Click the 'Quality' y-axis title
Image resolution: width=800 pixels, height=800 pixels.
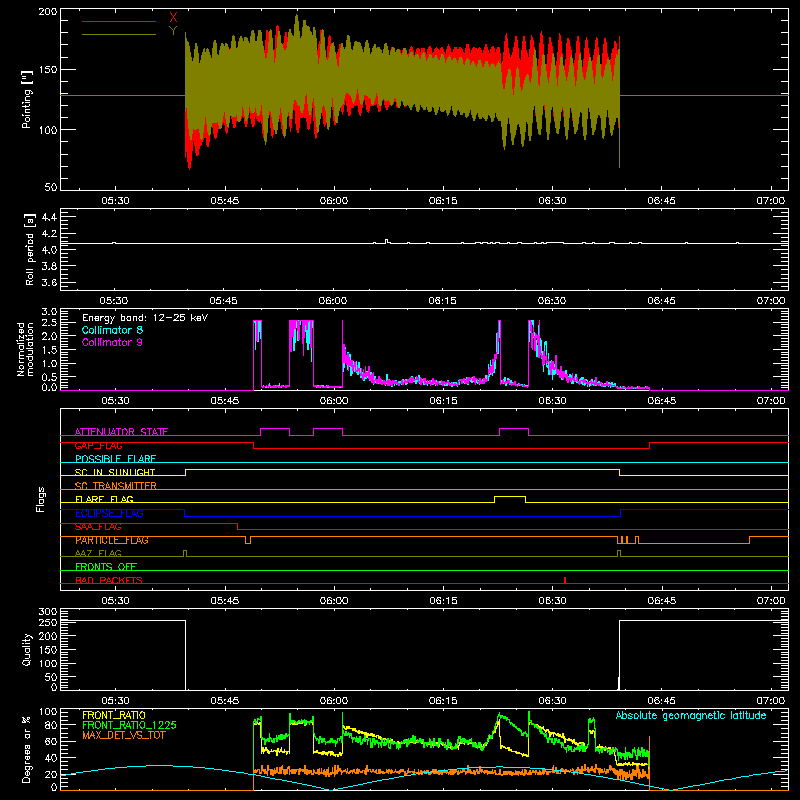27,650
